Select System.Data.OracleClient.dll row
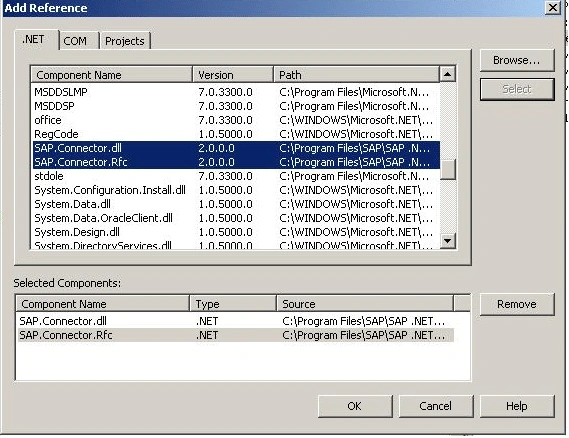 [x=236, y=218]
